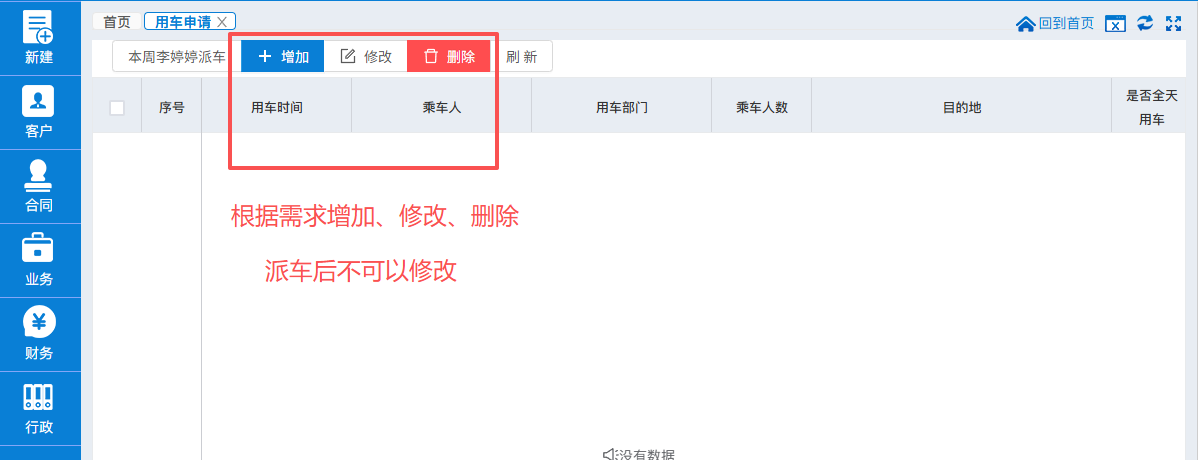Screen dimensions: 1198x460
Task: Select the 用车申请 tab
Action: [x=183, y=21]
